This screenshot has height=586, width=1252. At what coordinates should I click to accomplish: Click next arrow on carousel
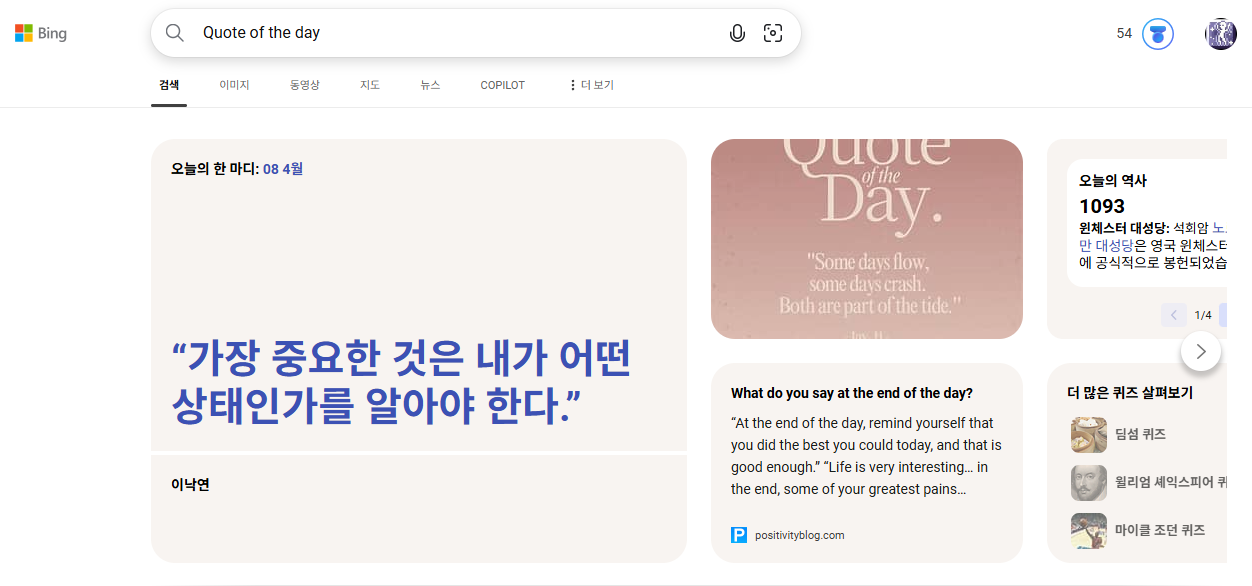(1201, 351)
